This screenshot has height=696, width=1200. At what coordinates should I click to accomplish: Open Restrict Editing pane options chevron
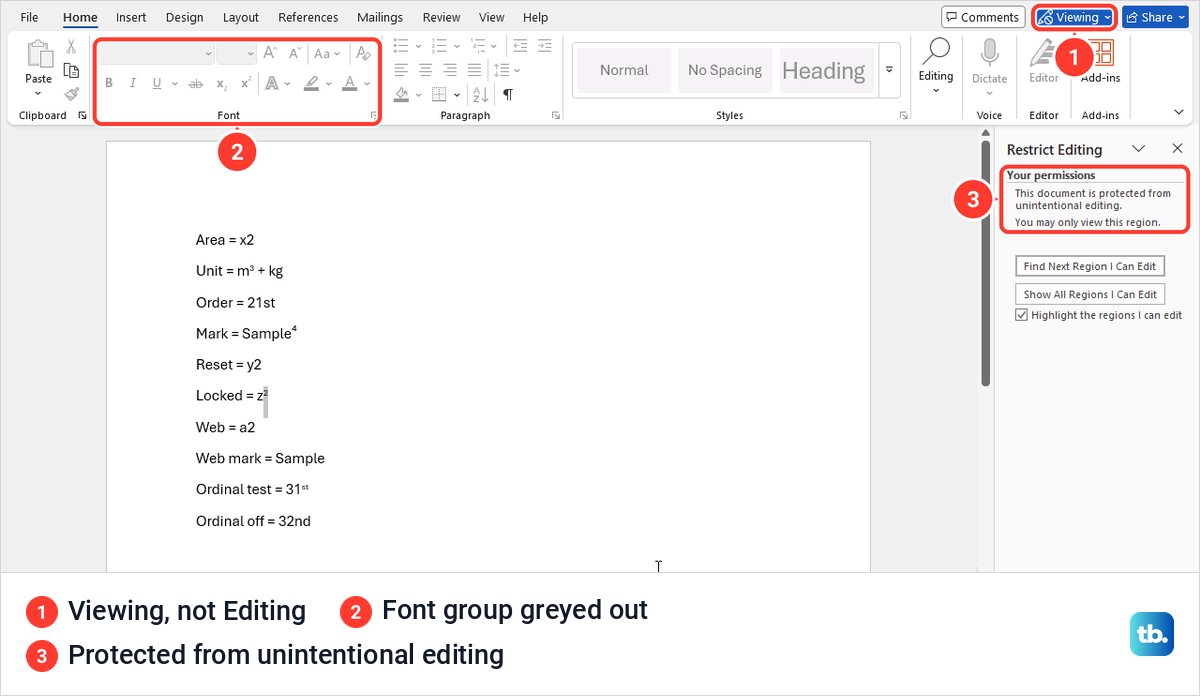pos(1138,149)
